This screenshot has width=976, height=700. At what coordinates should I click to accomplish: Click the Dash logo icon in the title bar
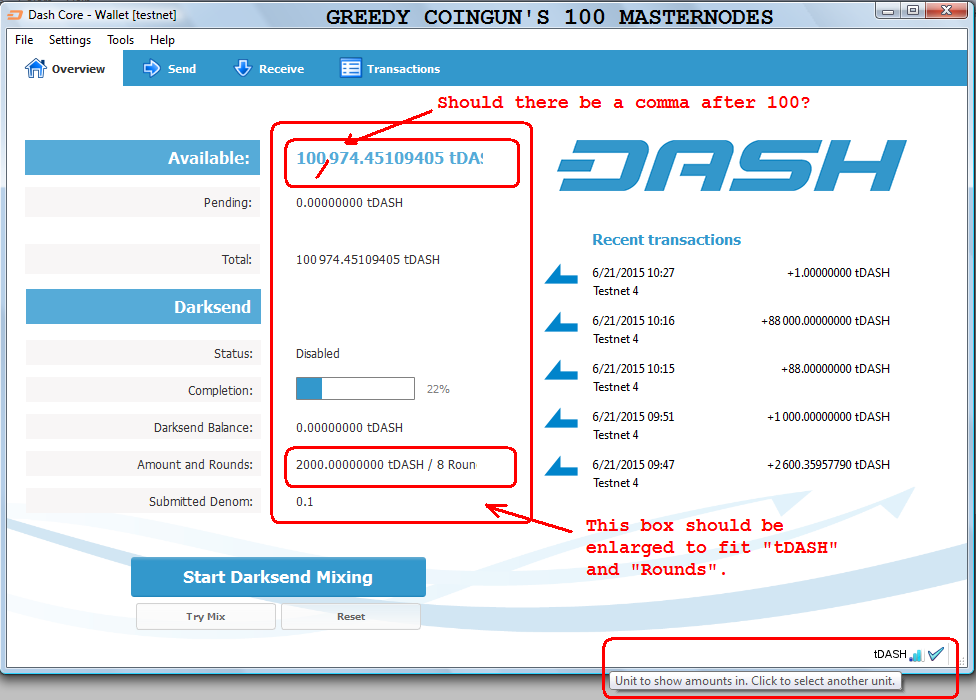(x=14, y=14)
